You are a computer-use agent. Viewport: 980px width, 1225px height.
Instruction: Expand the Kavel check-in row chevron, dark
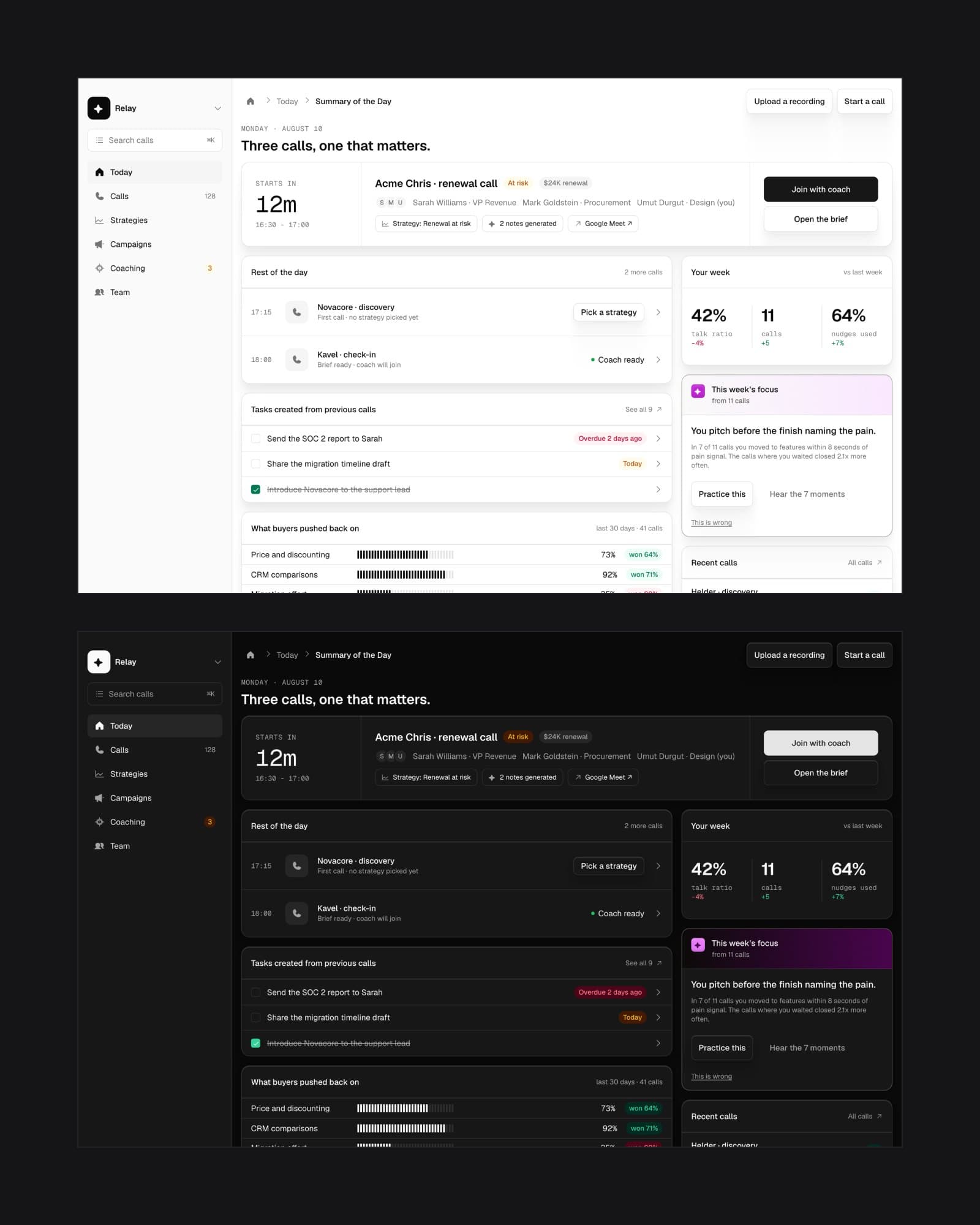658,913
